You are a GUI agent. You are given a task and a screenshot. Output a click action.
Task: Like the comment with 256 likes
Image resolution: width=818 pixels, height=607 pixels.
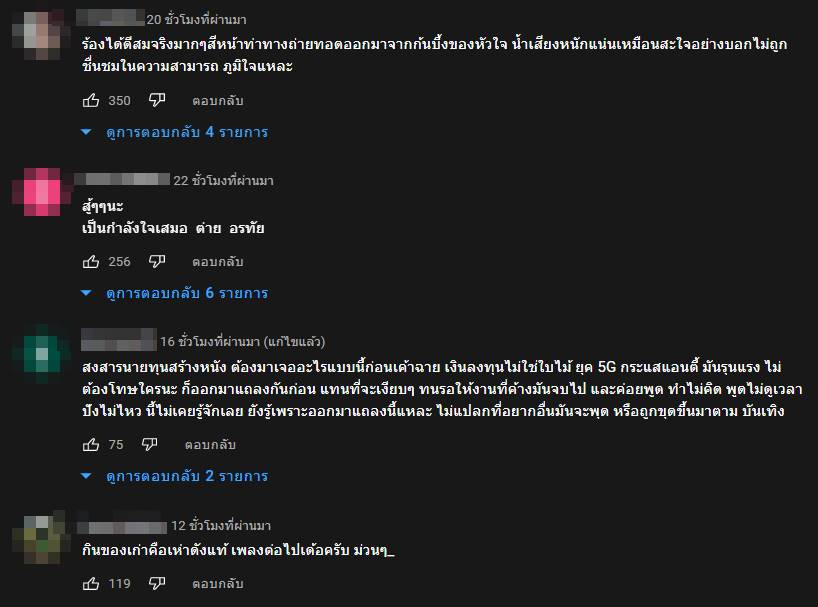[x=91, y=262]
